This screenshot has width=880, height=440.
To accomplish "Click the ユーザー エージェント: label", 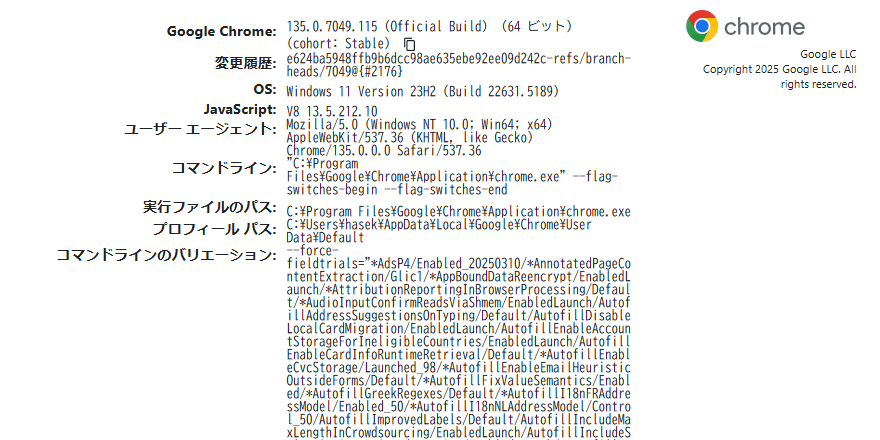I will (x=200, y=130).
